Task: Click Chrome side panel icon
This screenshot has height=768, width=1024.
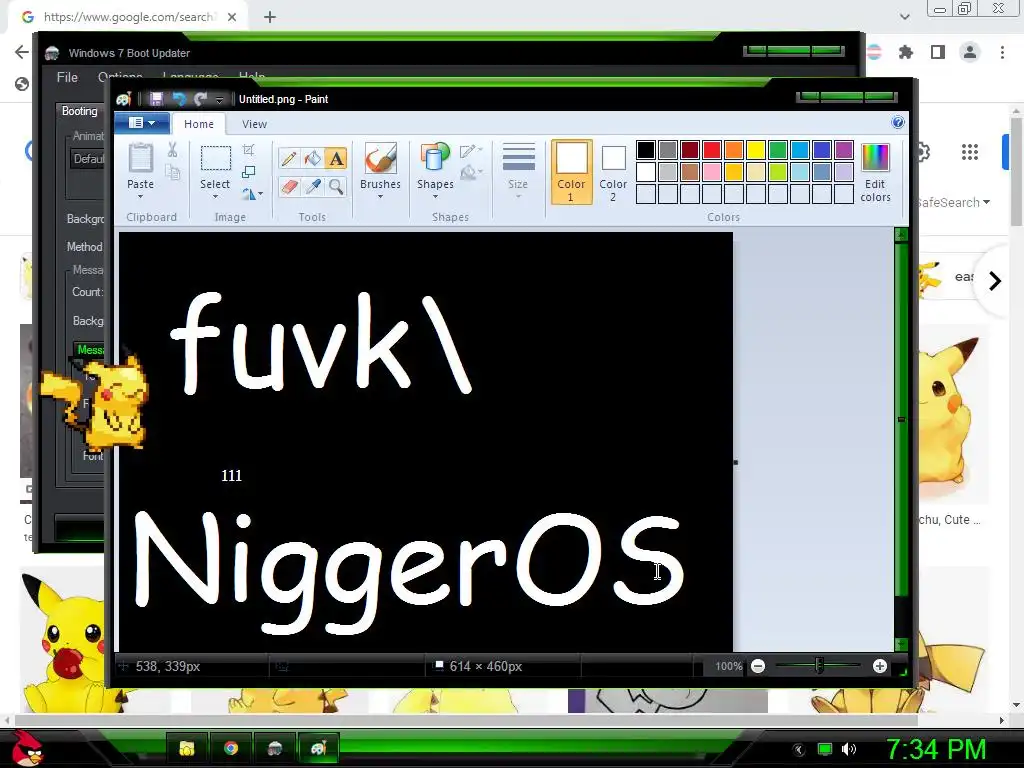Action: (x=938, y=52)
